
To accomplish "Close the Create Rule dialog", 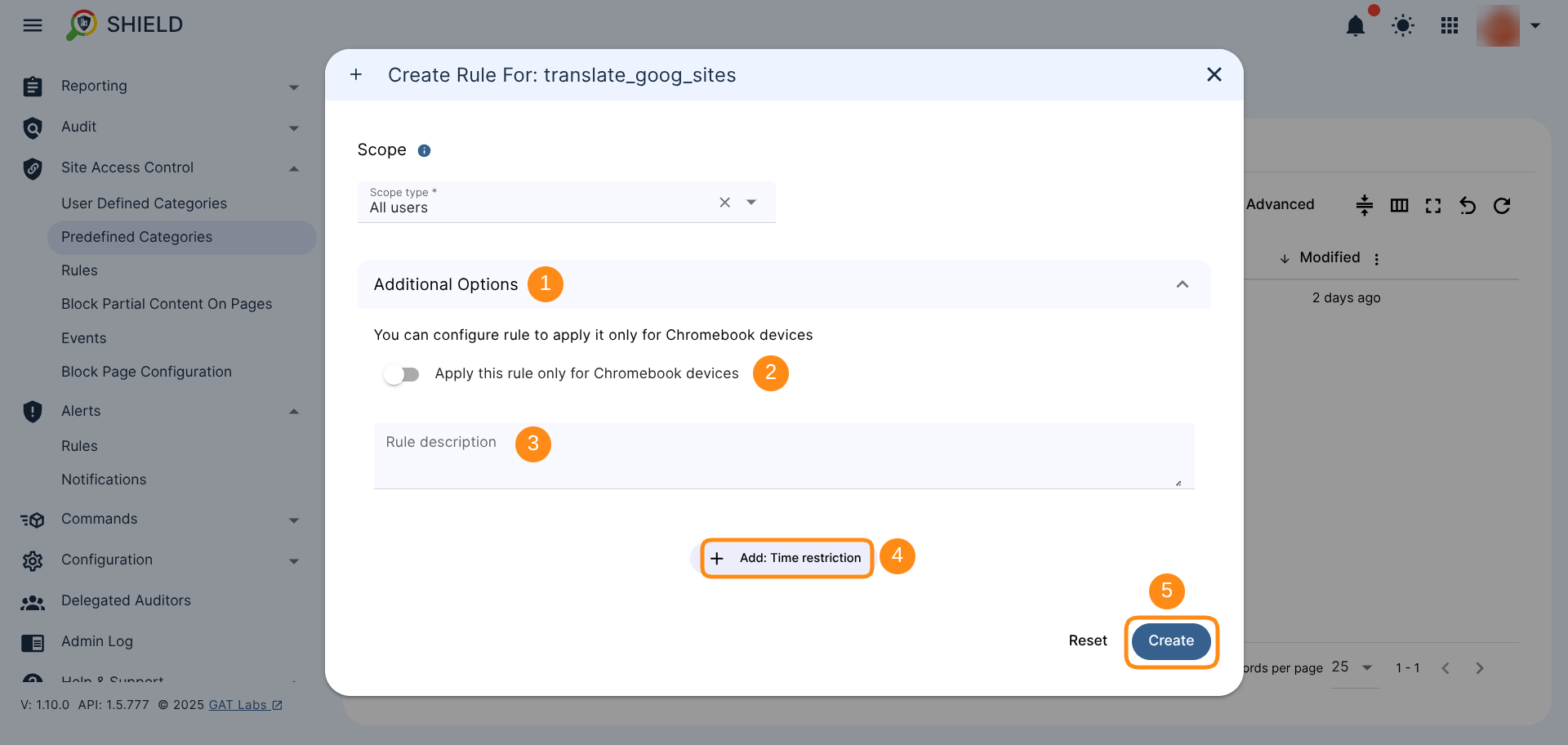I will point(1214,75).
